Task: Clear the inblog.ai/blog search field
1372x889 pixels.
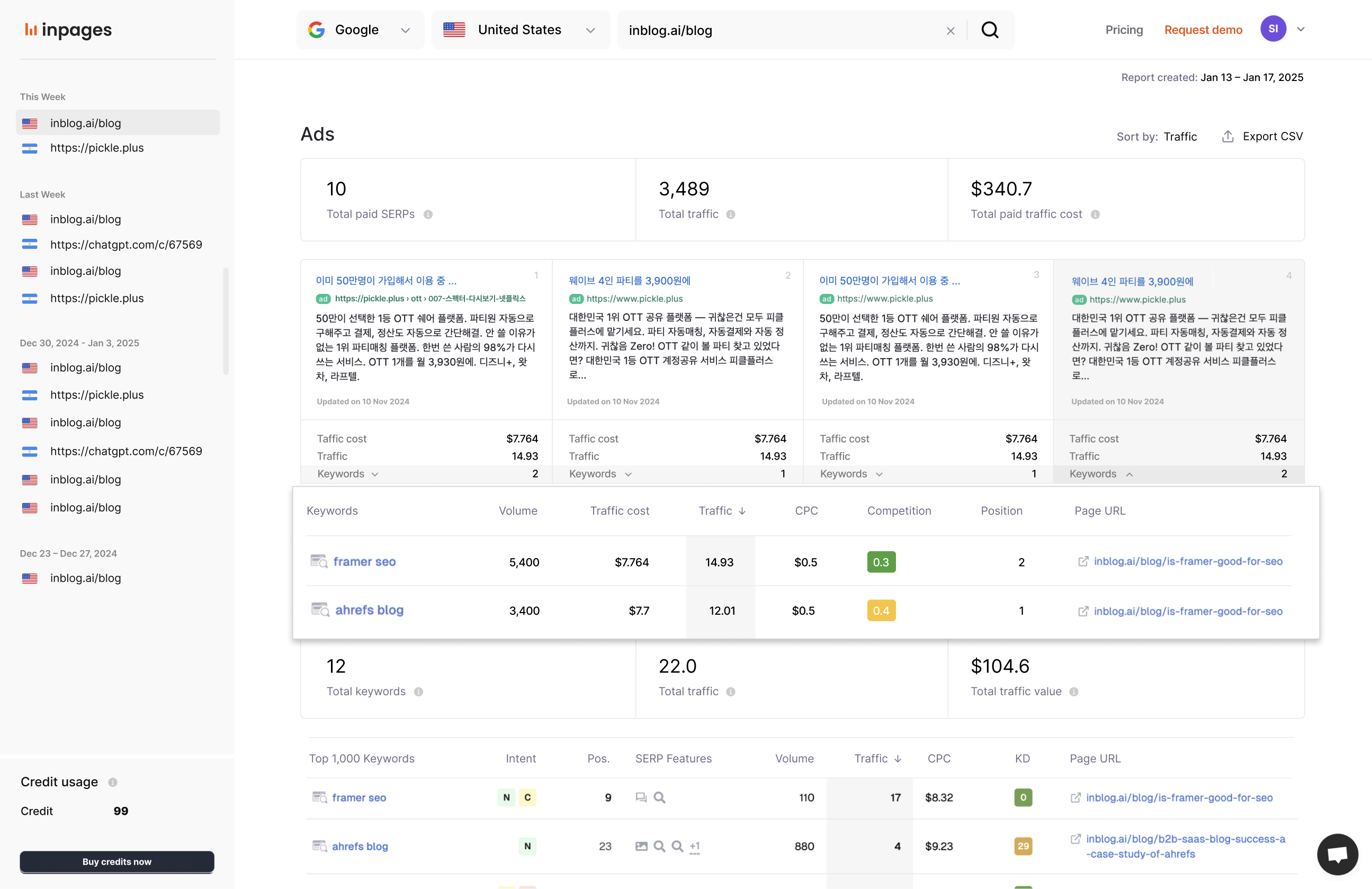Action: 950,31
